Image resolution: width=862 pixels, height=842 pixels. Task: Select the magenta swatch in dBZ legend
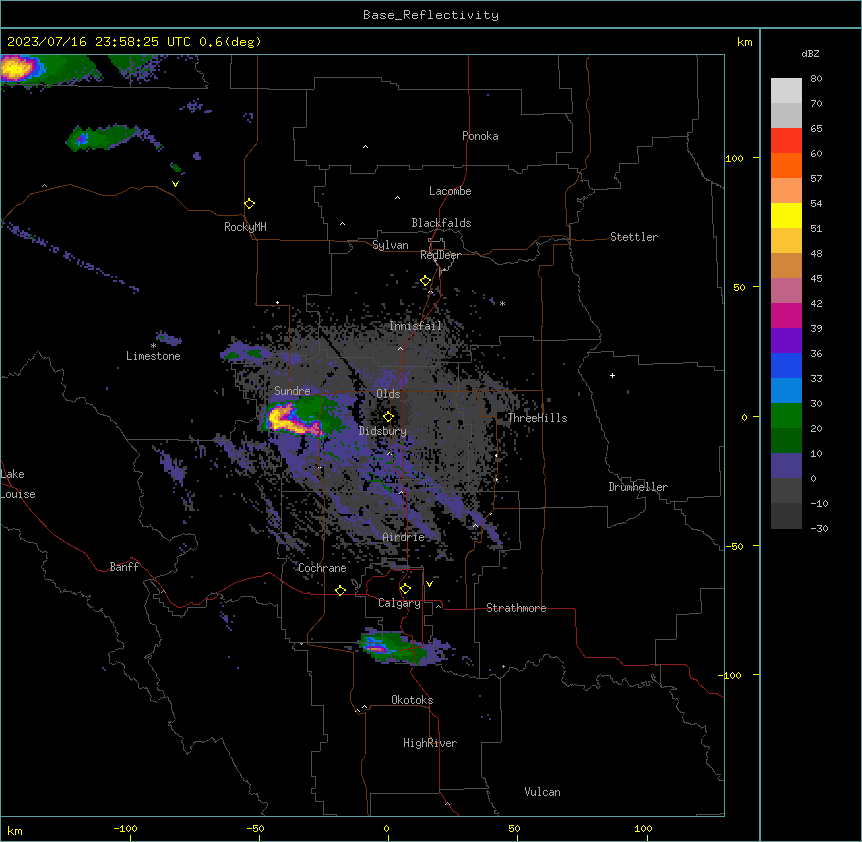click(786, 315)
